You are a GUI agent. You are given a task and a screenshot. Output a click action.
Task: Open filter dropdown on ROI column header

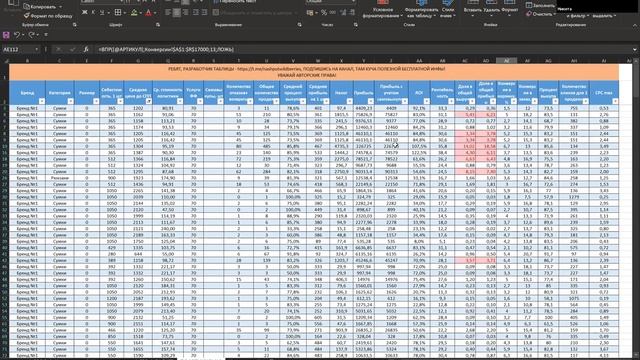pos(426,101)
